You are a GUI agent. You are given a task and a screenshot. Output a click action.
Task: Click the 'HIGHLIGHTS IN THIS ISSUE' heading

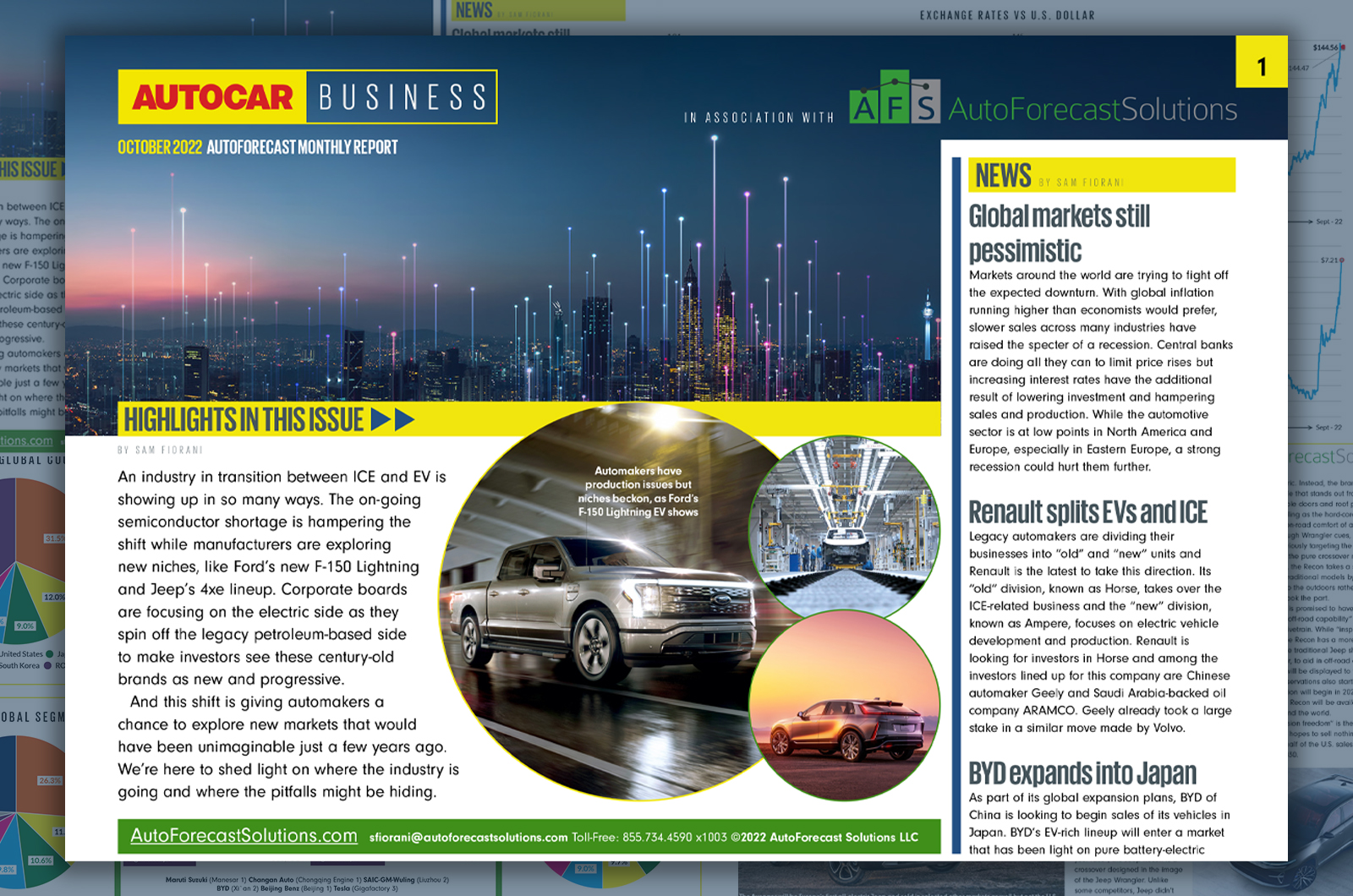coord(244,419)
